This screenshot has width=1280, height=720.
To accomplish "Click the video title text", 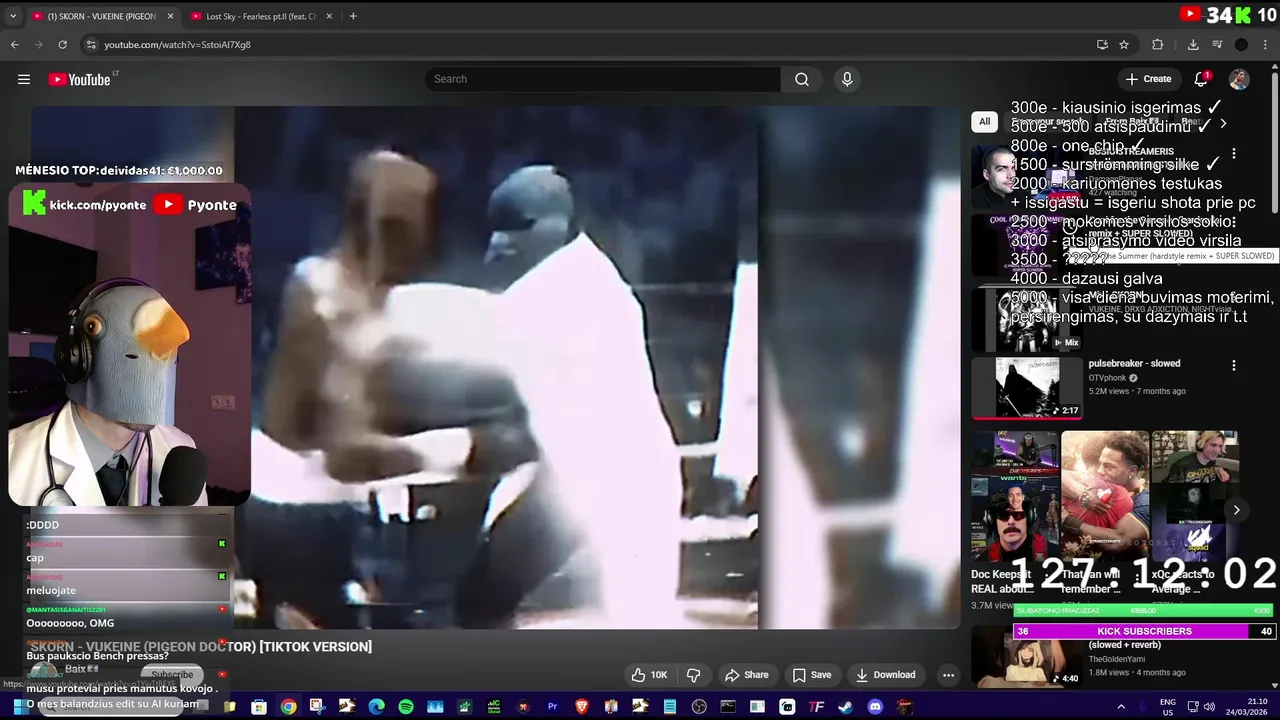I will coord(201,647).
